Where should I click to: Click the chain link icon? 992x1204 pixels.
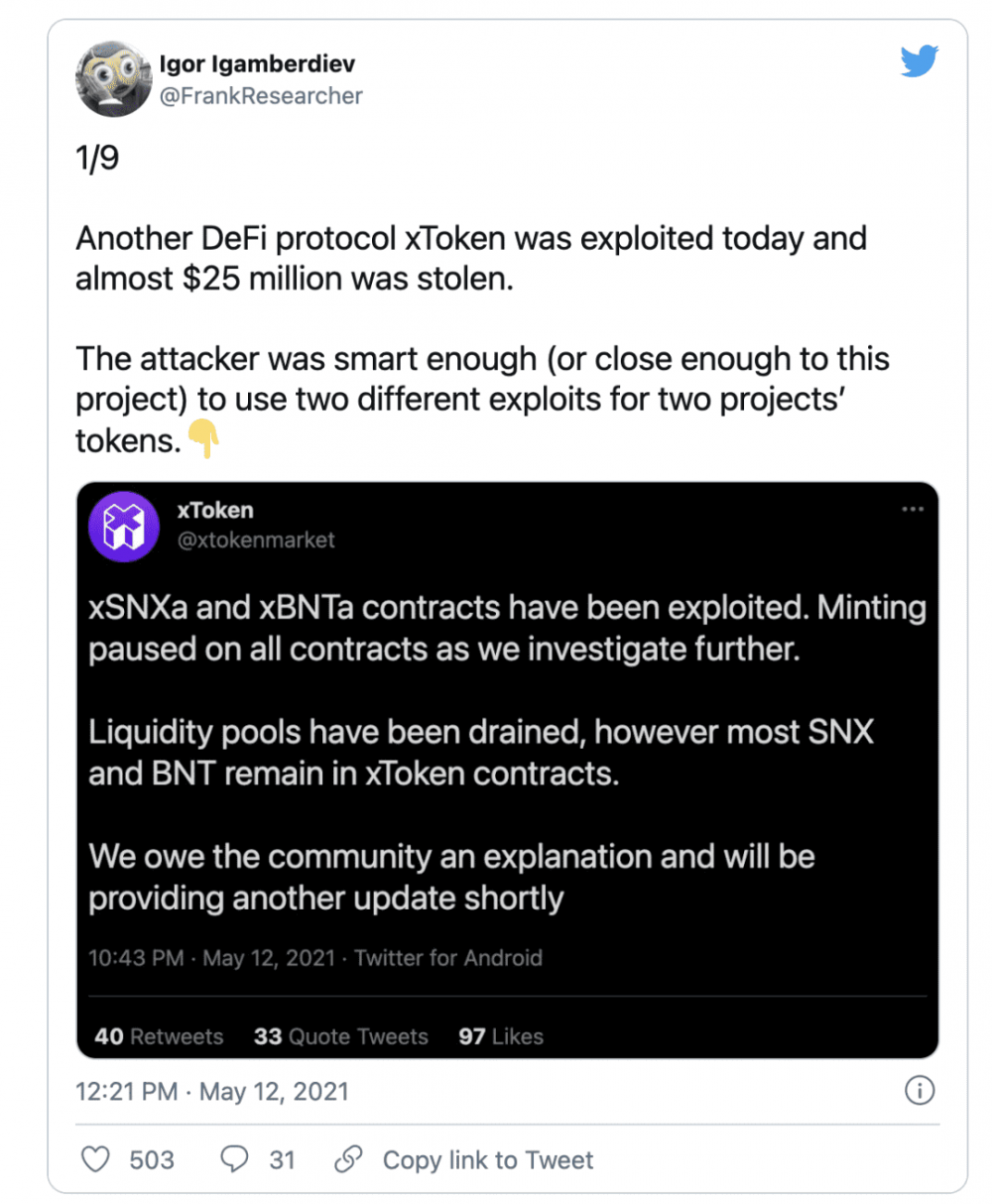coord(346,1159)
